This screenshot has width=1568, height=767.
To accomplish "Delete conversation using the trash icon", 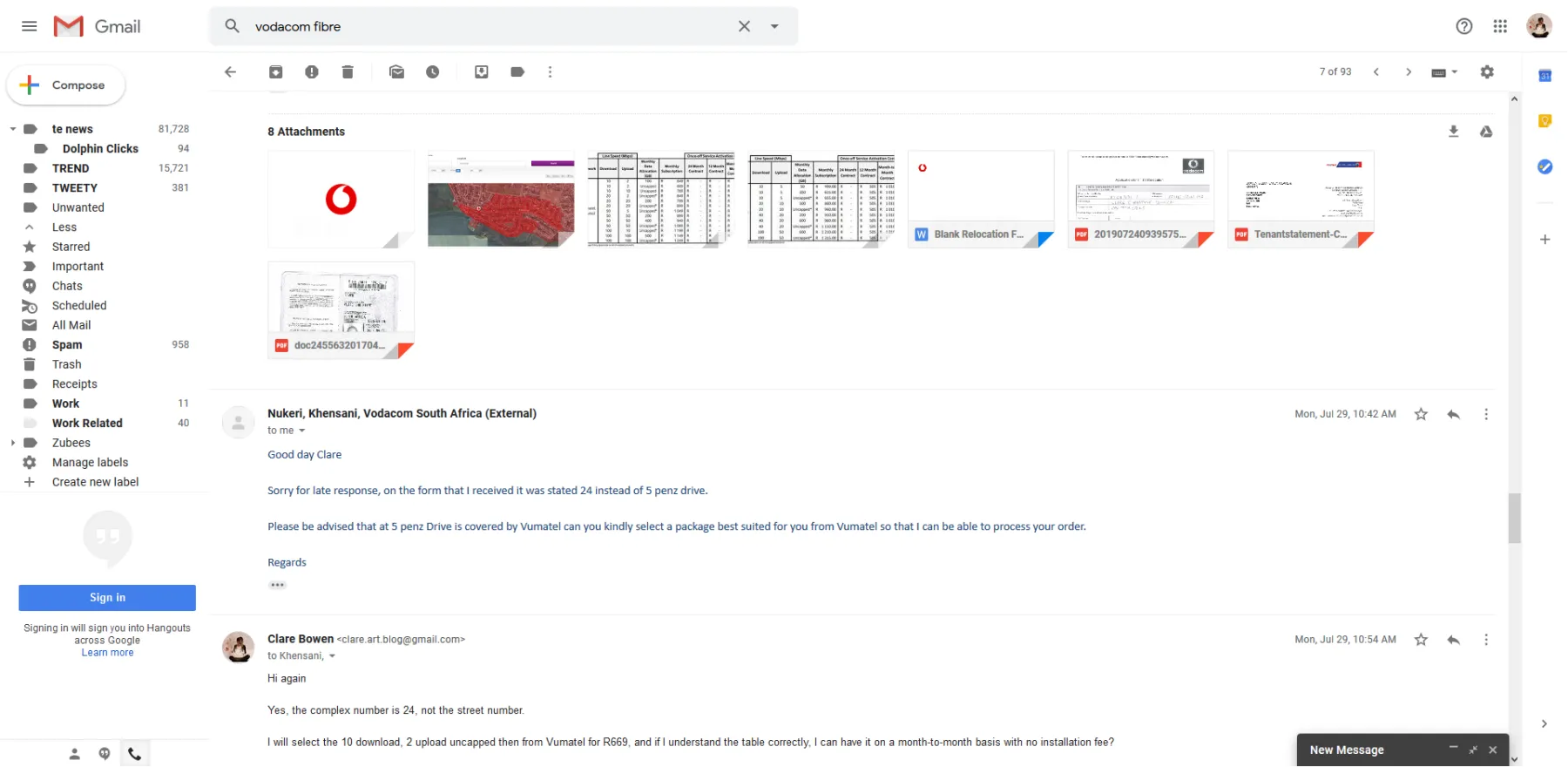I will coord(348,72).
